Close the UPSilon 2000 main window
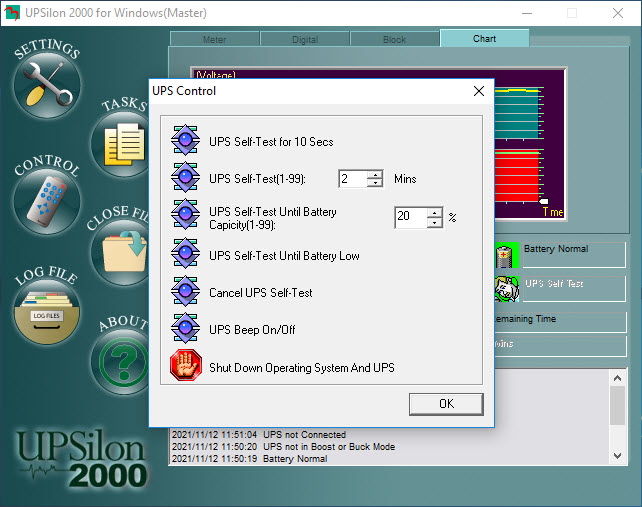The image size is (642, 507). click(618, 13)
